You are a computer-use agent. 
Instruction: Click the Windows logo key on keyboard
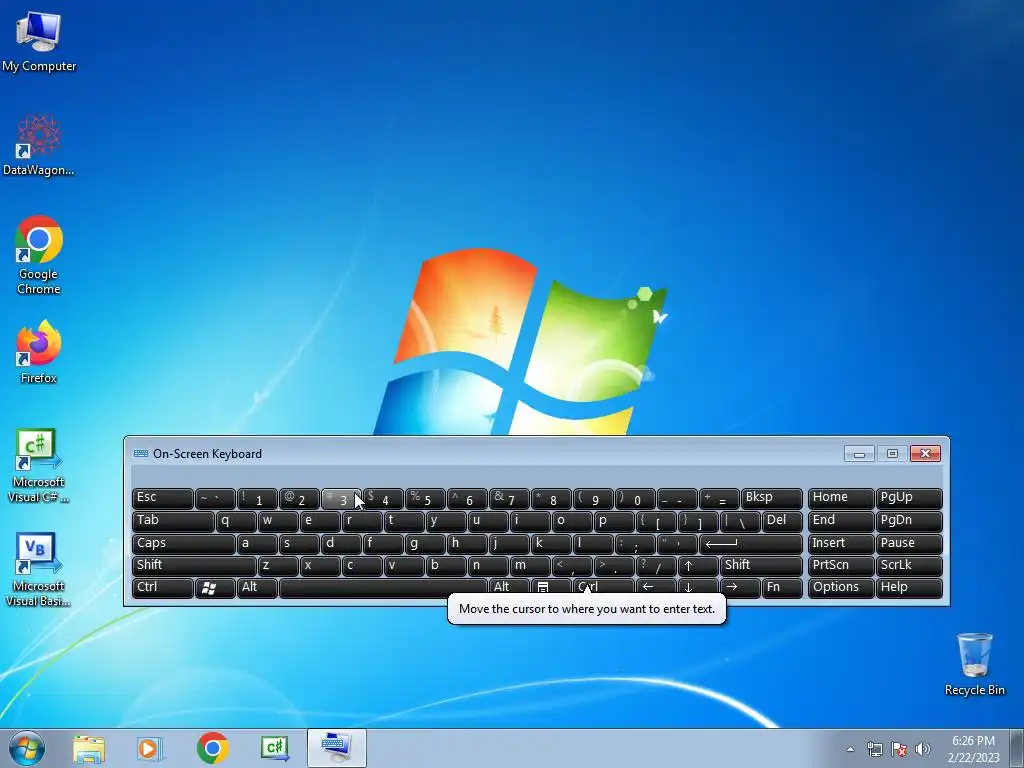(215, 587)
